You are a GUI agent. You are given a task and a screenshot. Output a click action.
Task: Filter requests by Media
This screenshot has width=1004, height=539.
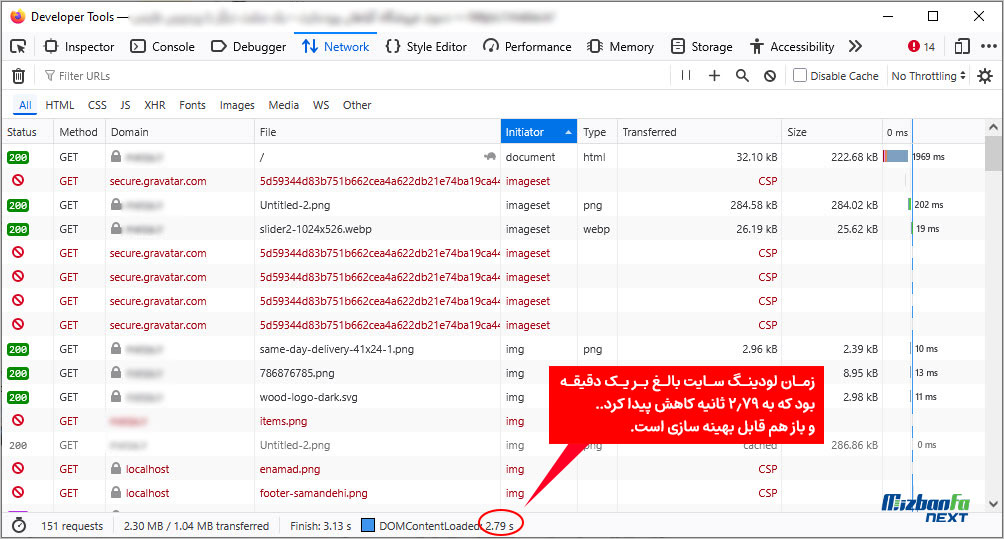pyautogui.click(x=284, y=105)
